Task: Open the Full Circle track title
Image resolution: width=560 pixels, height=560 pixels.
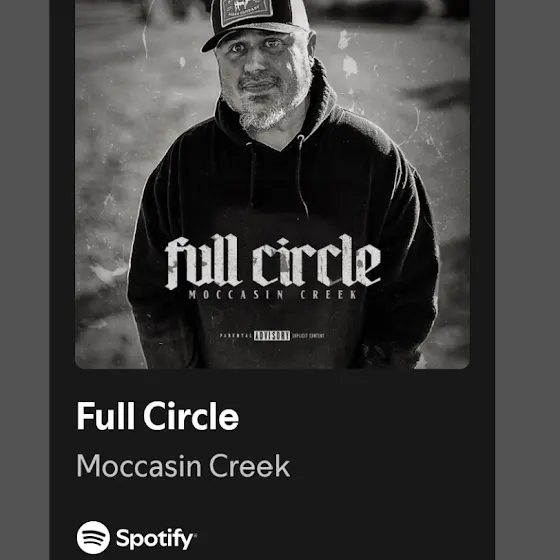Action: tap(158, 416)
